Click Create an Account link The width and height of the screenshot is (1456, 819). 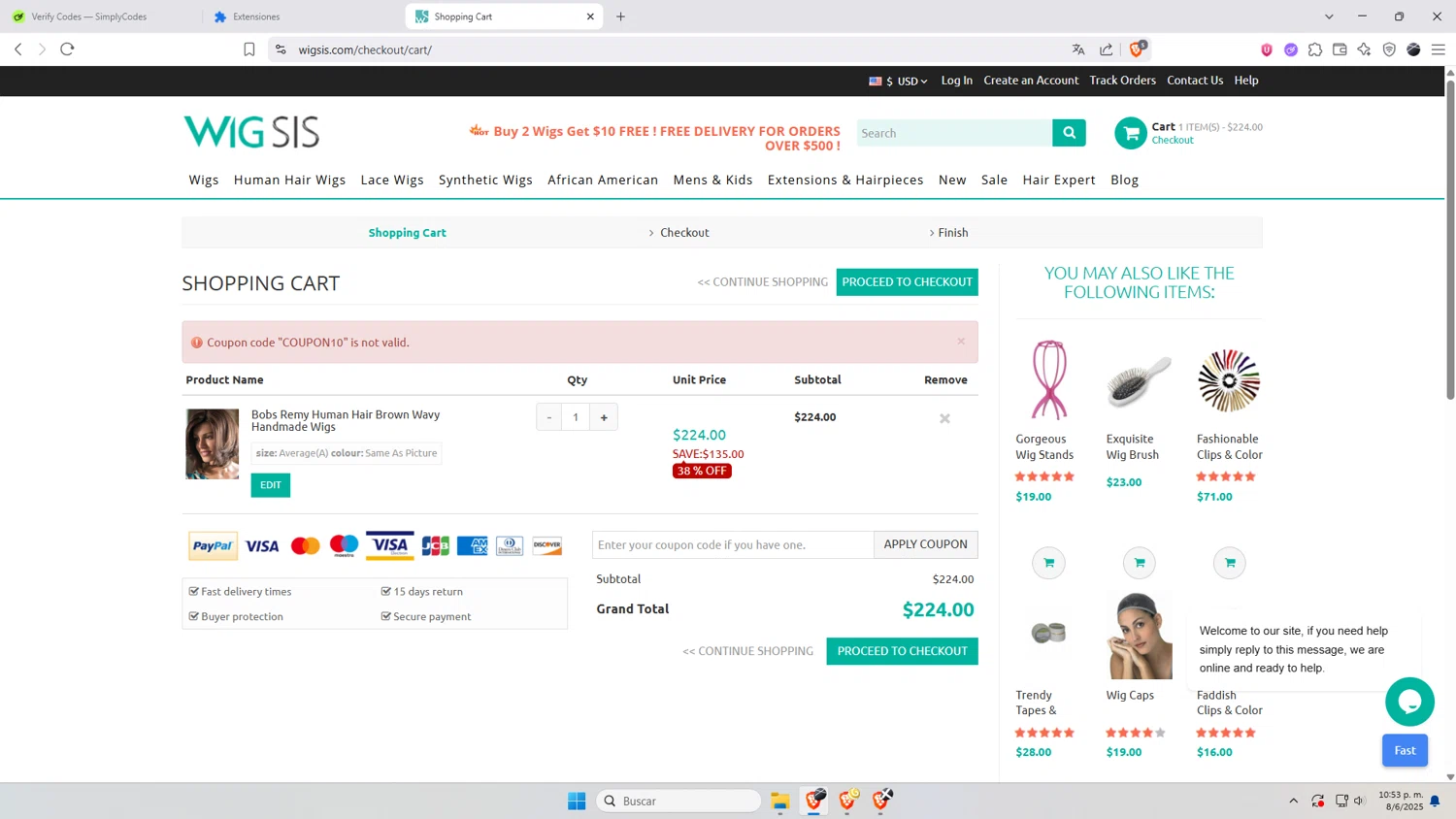pos(1031,81)
